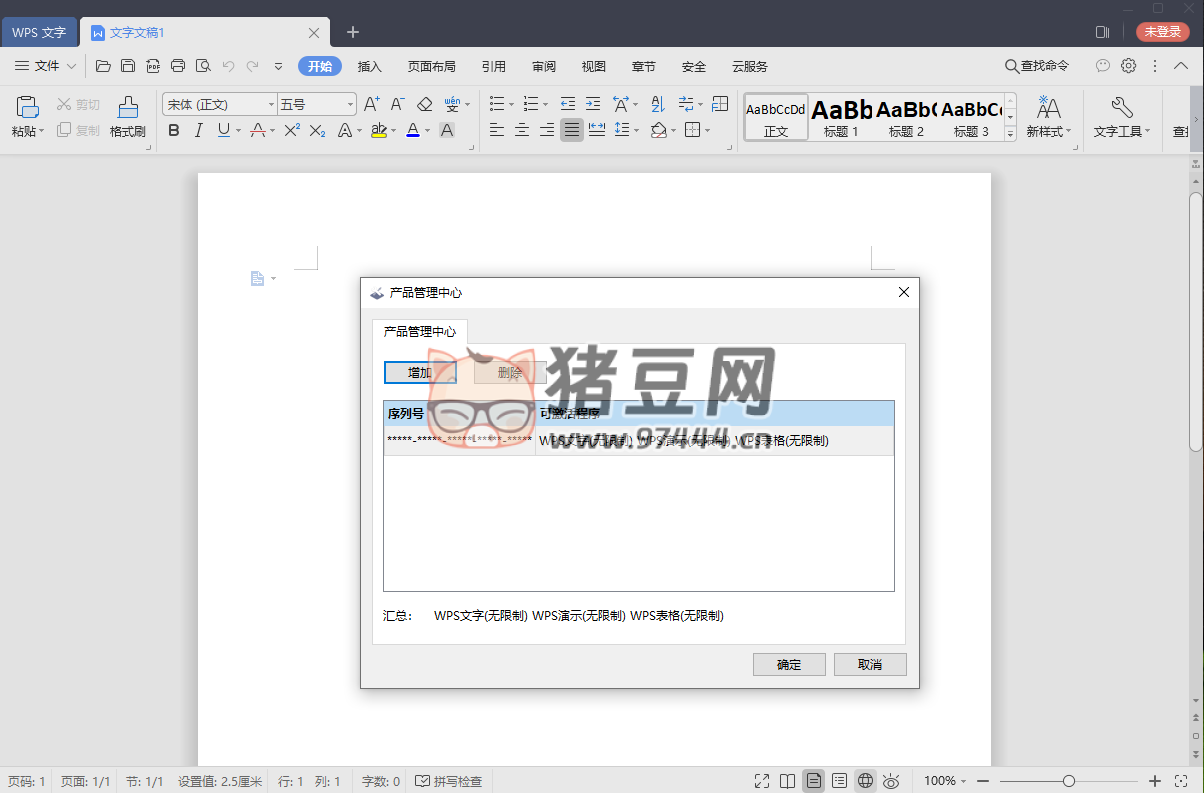Click the clear formatting eraser icon

click(424, 104)
